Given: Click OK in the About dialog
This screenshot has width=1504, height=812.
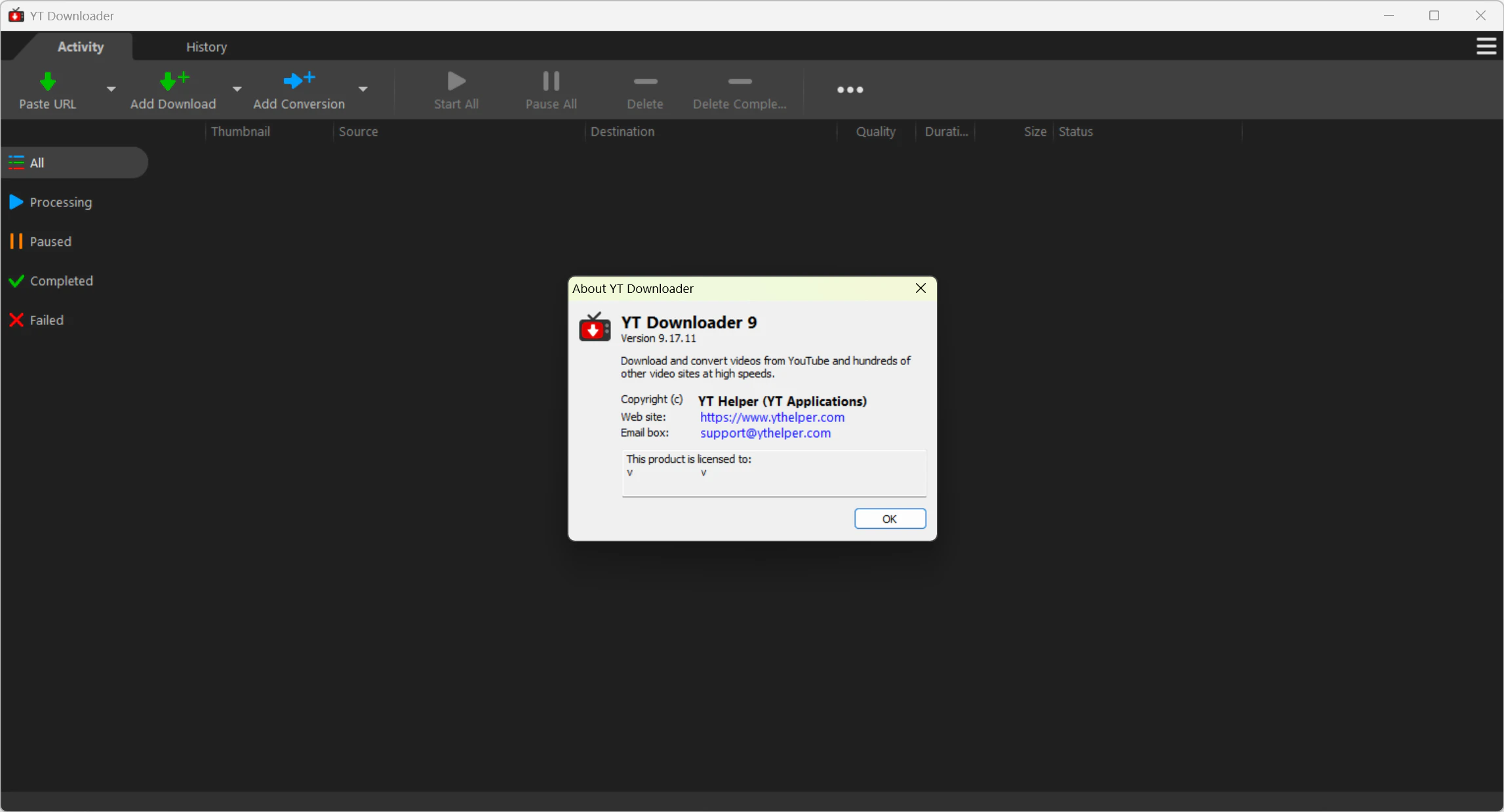Looking at the screenshot, I should coord(889,518).
